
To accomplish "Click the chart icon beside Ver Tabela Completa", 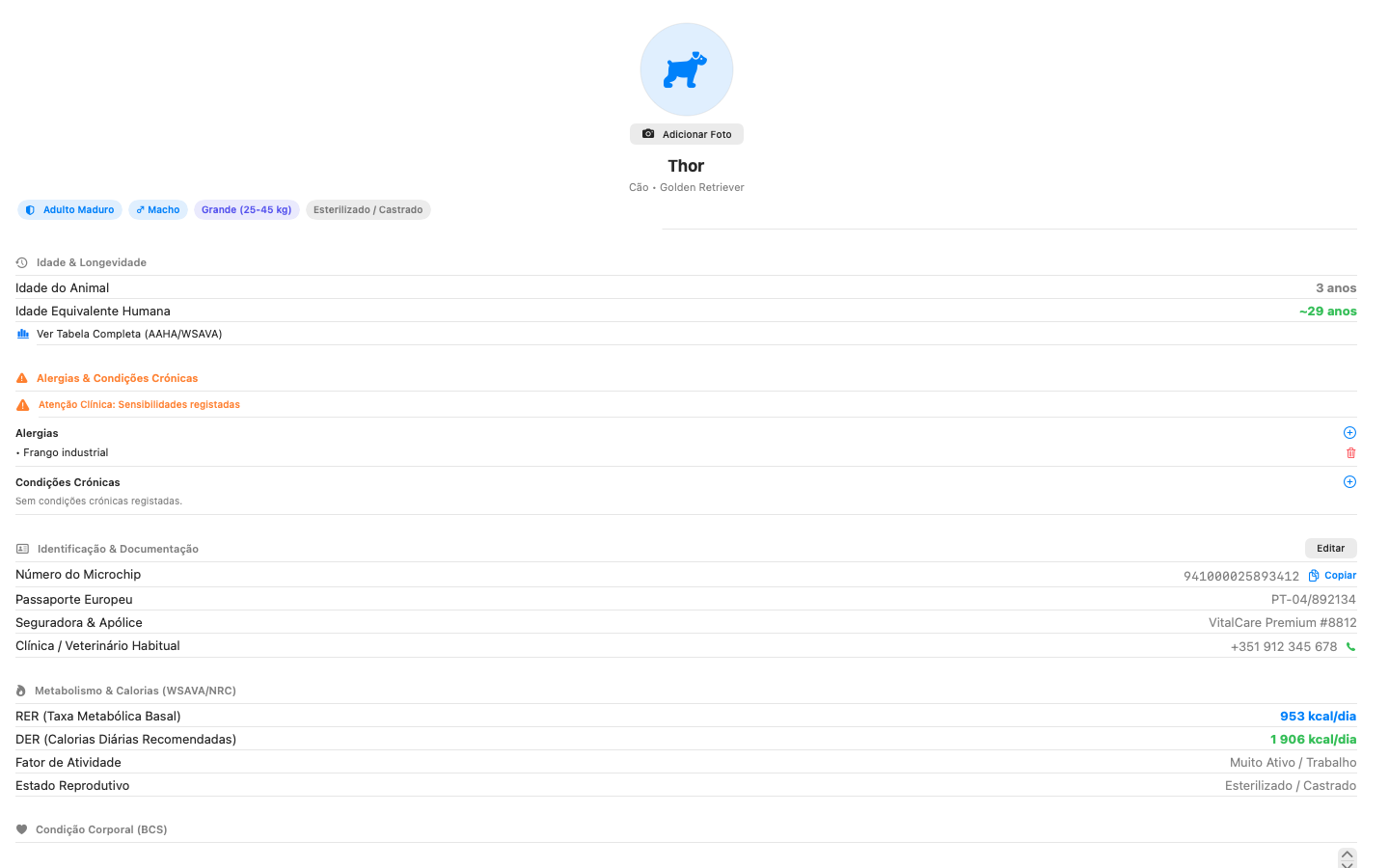I will tap(23, 334).
